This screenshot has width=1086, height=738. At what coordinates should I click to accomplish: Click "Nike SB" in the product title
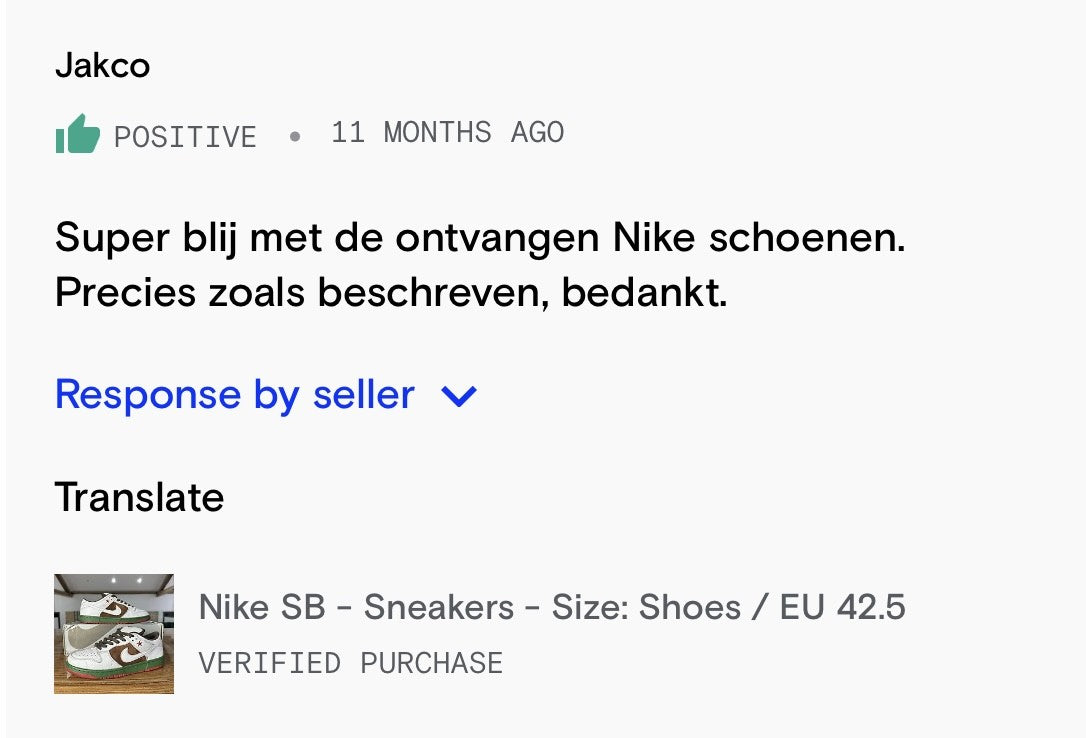click(x=262, y=607)
